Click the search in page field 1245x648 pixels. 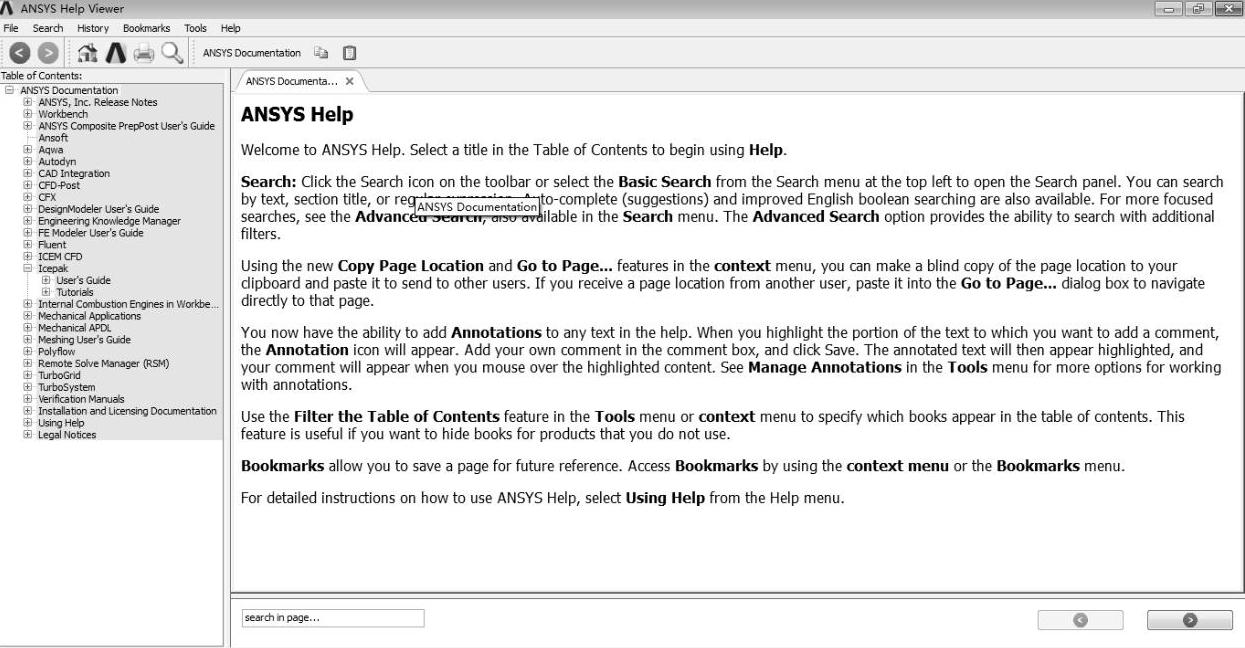point(332,619)
